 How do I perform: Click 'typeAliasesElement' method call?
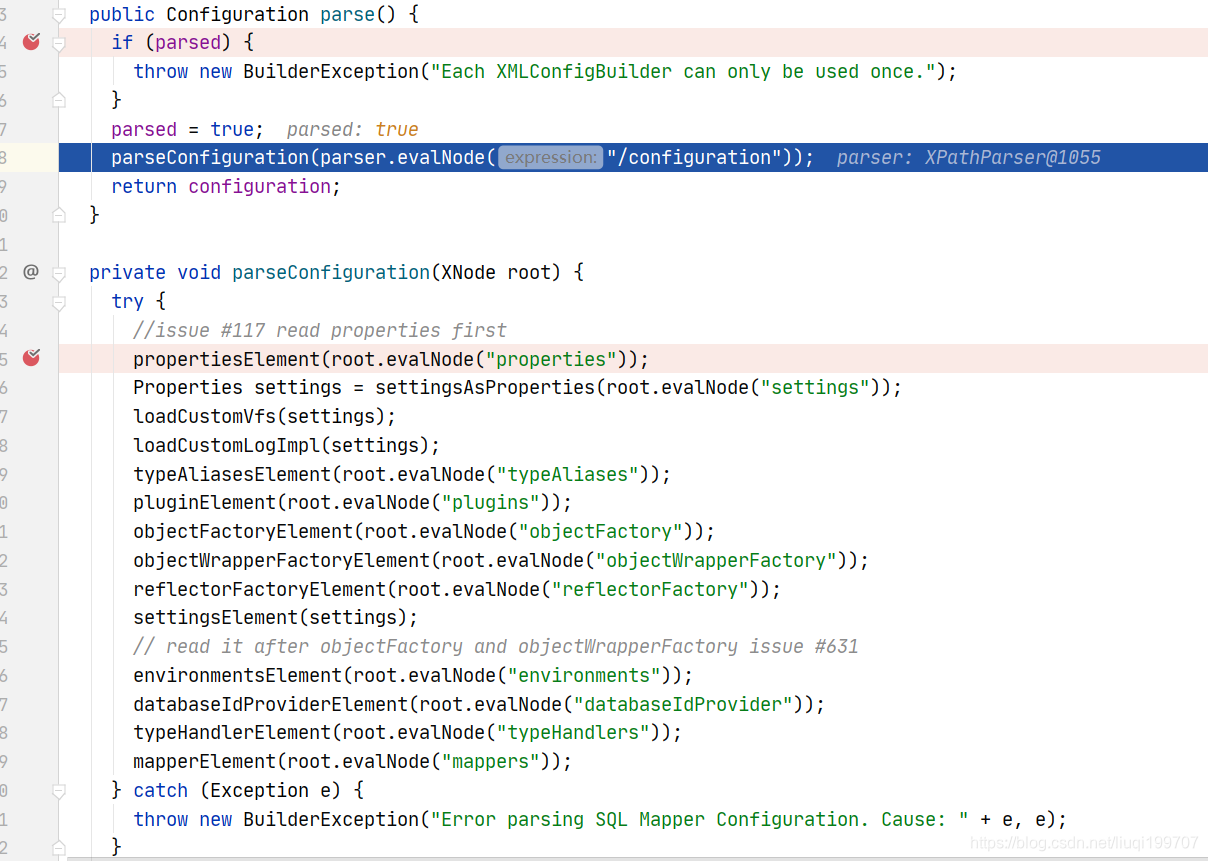point(232,474)
